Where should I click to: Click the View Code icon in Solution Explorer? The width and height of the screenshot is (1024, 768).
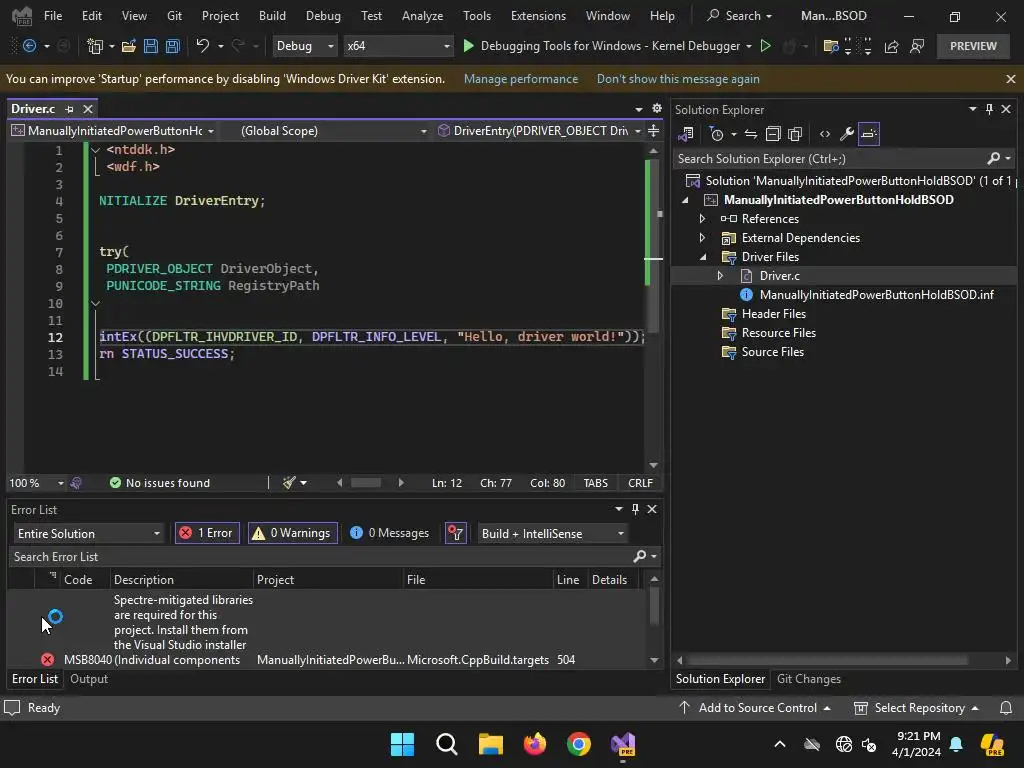[x=825, y=135]
